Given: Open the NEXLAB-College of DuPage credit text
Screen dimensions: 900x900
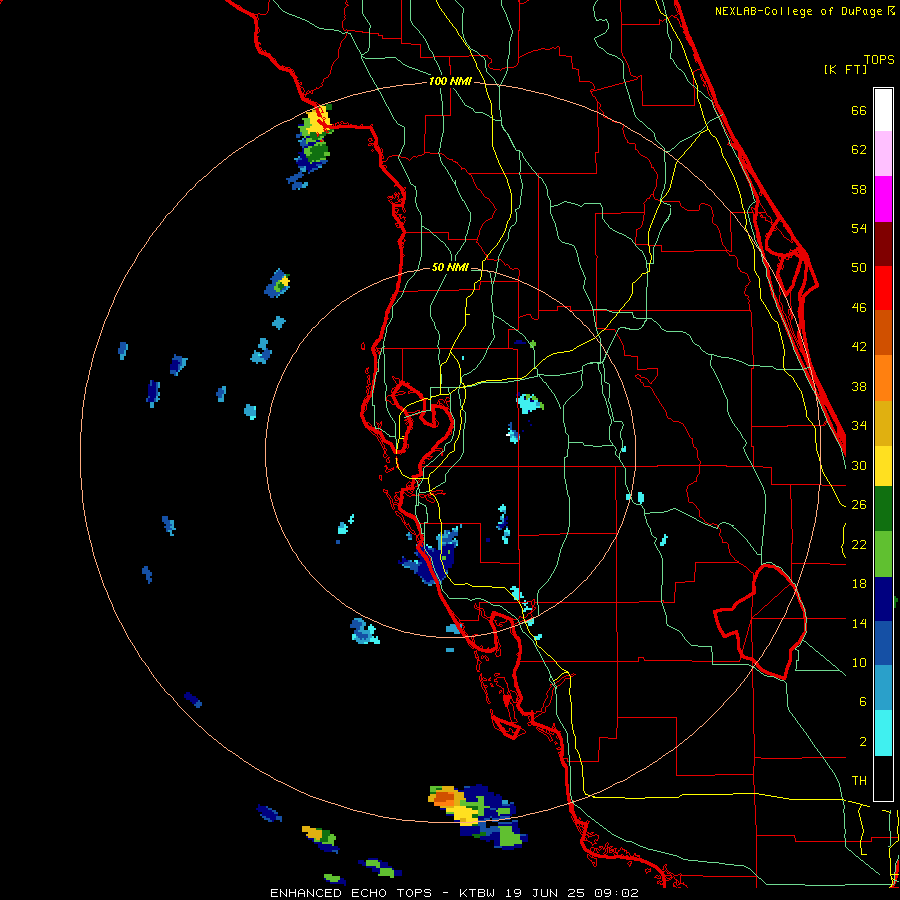Looking at the screenshot, I should (x=805, y=11).
